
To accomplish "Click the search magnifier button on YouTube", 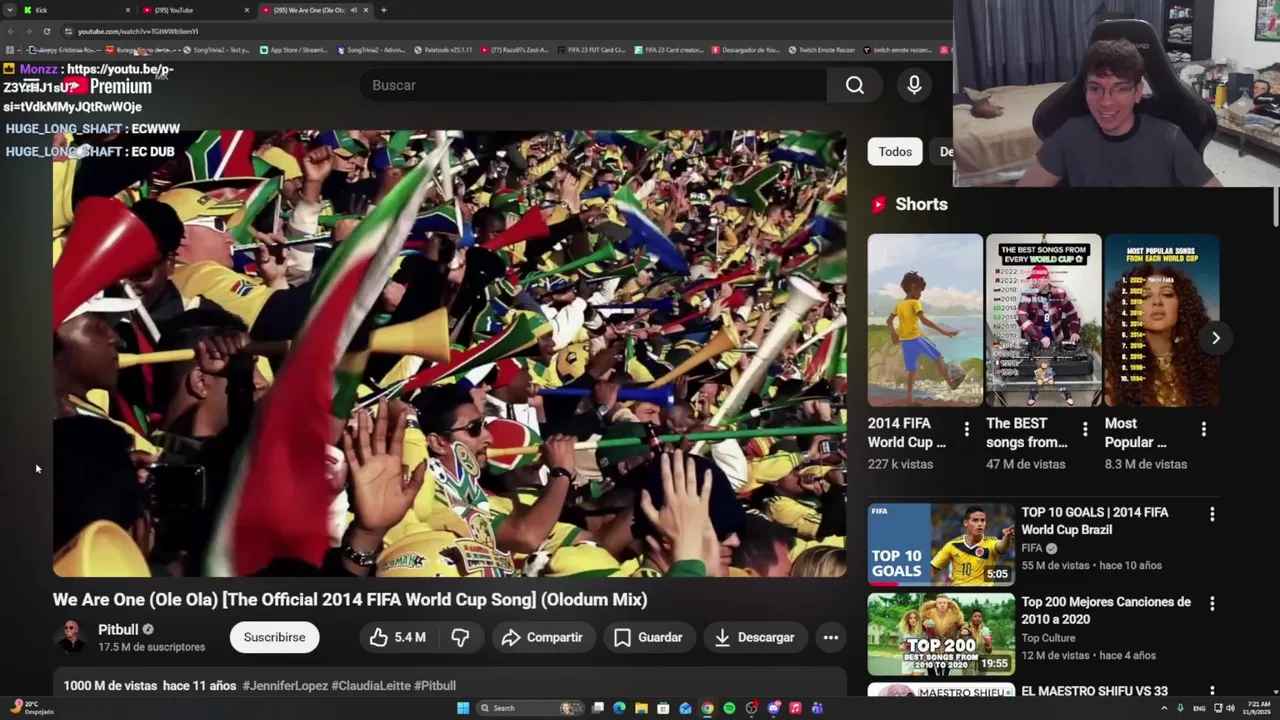I will tap(855, 86).
